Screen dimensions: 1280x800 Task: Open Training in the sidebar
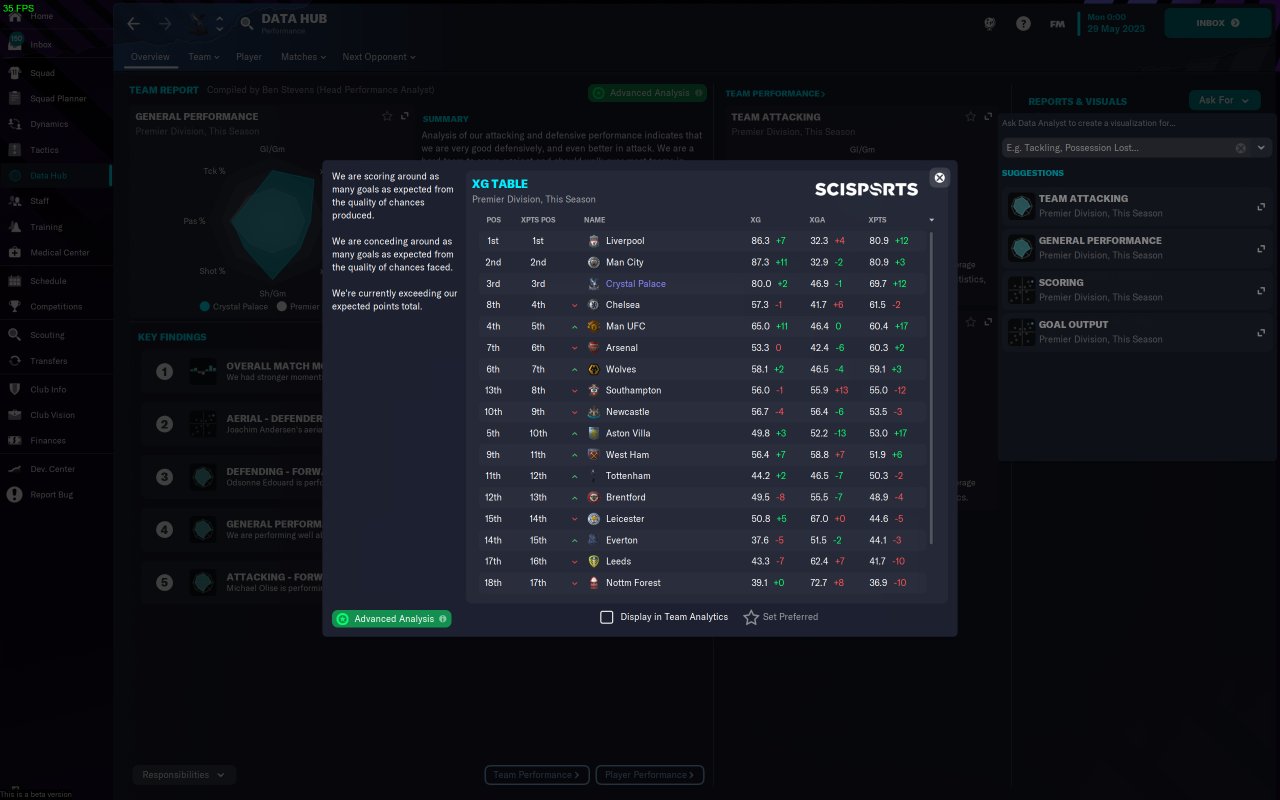coord(46,227)
